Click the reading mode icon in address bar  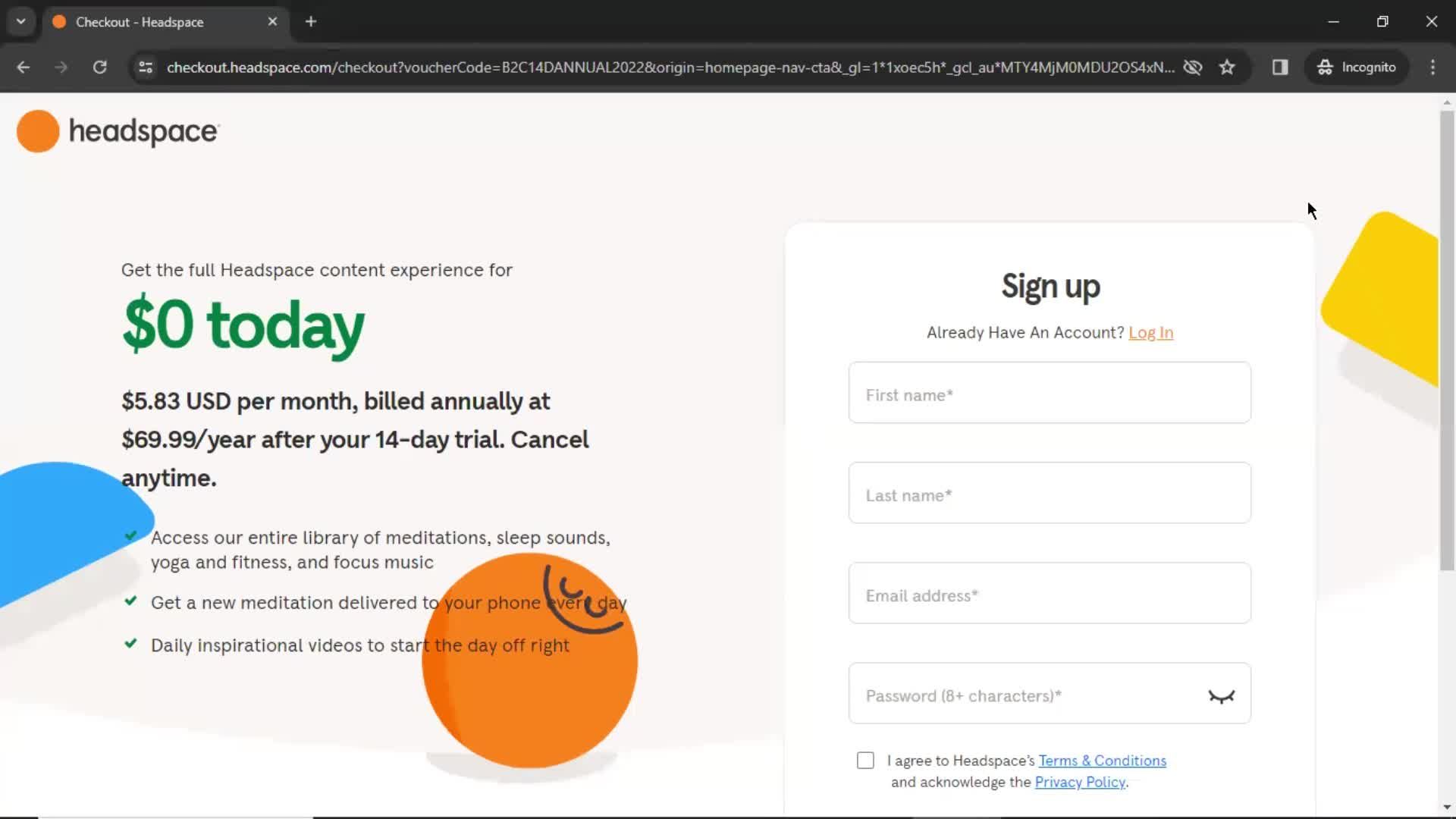[x=1280, y=67]
